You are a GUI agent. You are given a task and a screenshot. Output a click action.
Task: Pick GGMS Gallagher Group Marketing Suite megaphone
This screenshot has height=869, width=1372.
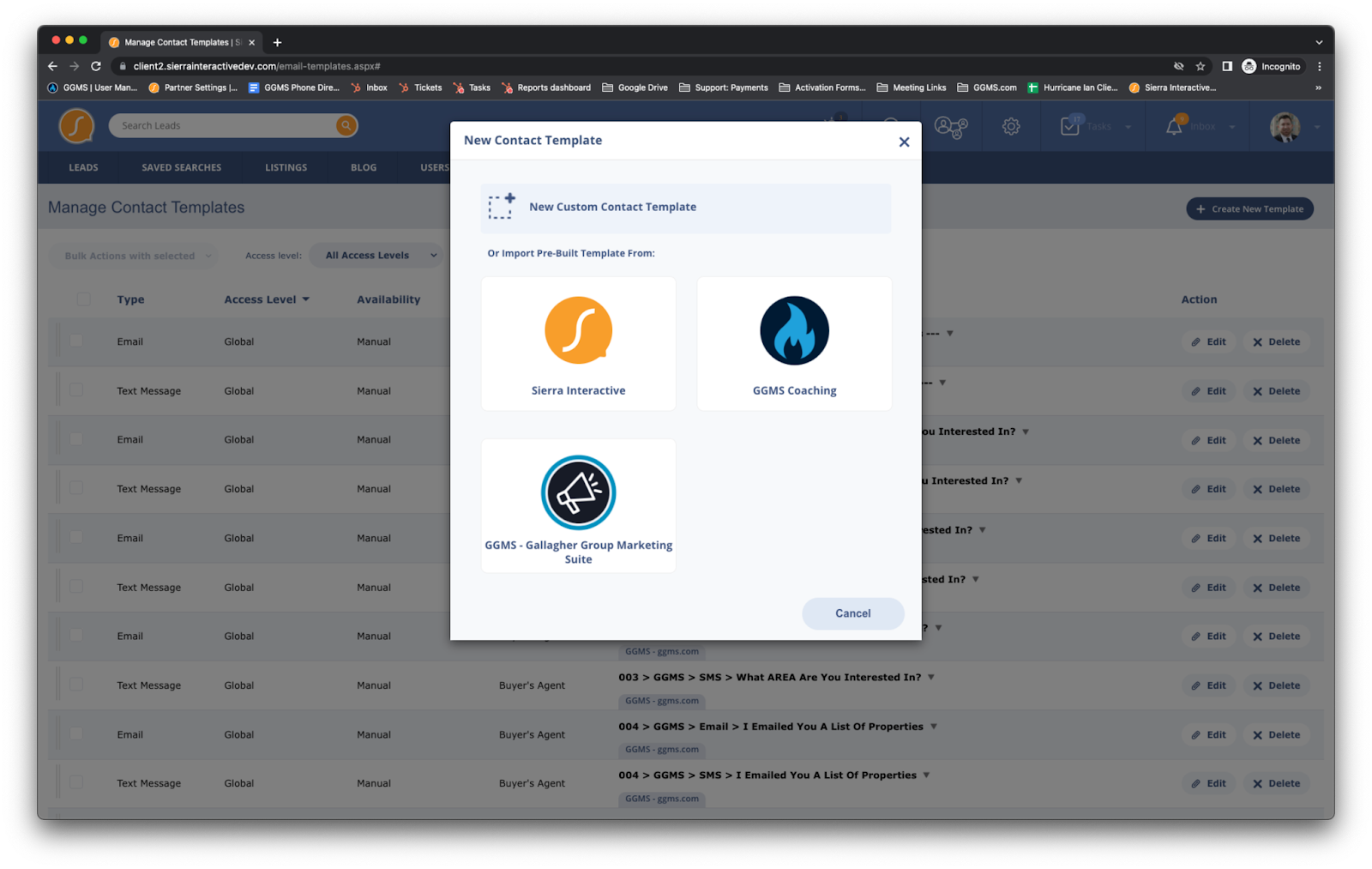tap(578, 492)
